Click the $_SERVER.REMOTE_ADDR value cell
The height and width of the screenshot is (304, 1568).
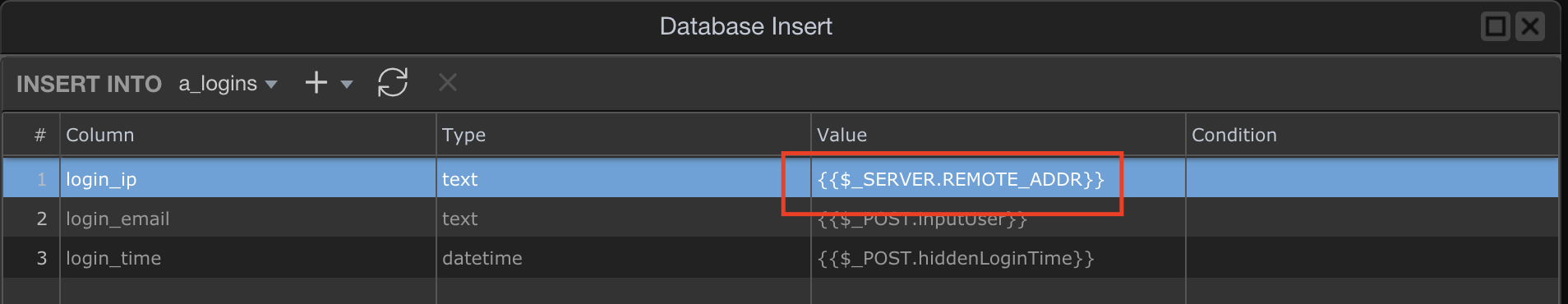[998, 179]
